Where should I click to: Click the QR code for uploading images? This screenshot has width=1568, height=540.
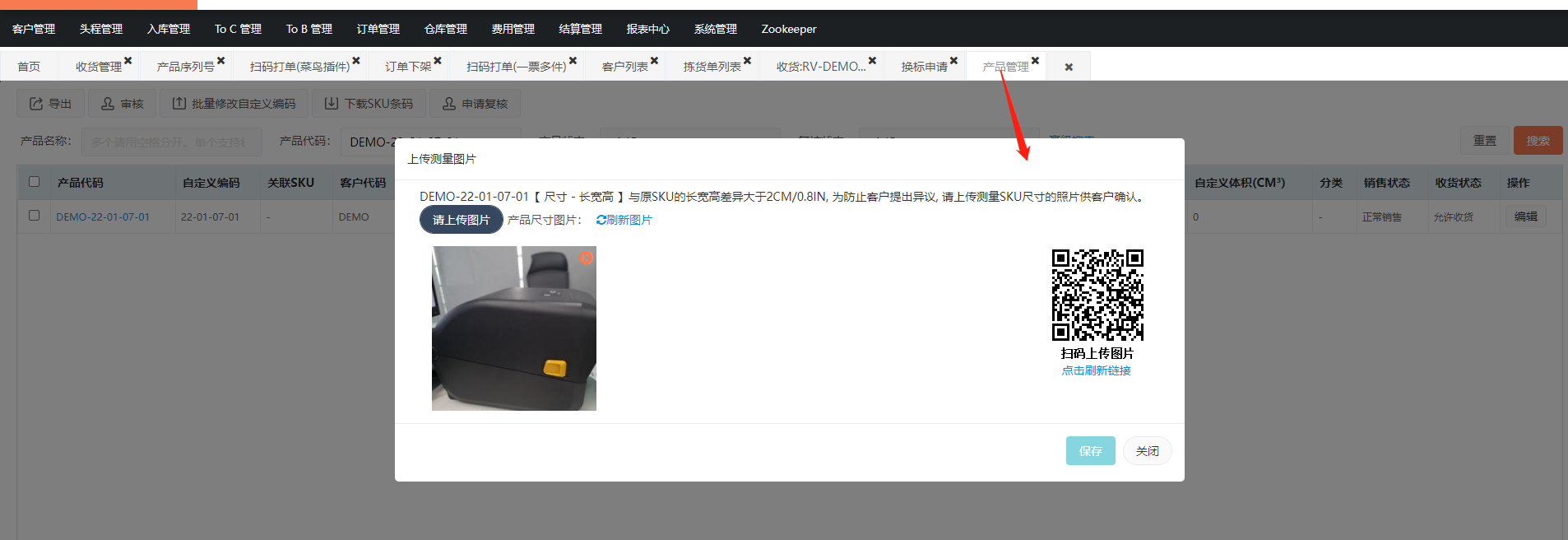[1097, 295]
